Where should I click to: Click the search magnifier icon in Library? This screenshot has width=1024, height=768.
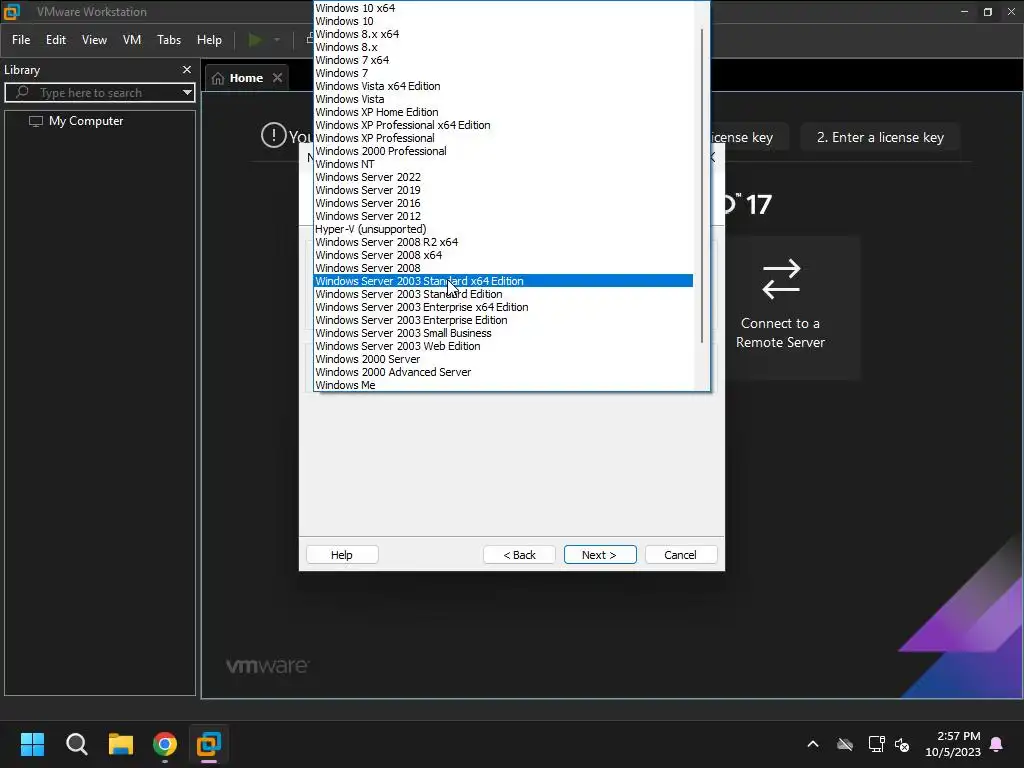[22, 92]
